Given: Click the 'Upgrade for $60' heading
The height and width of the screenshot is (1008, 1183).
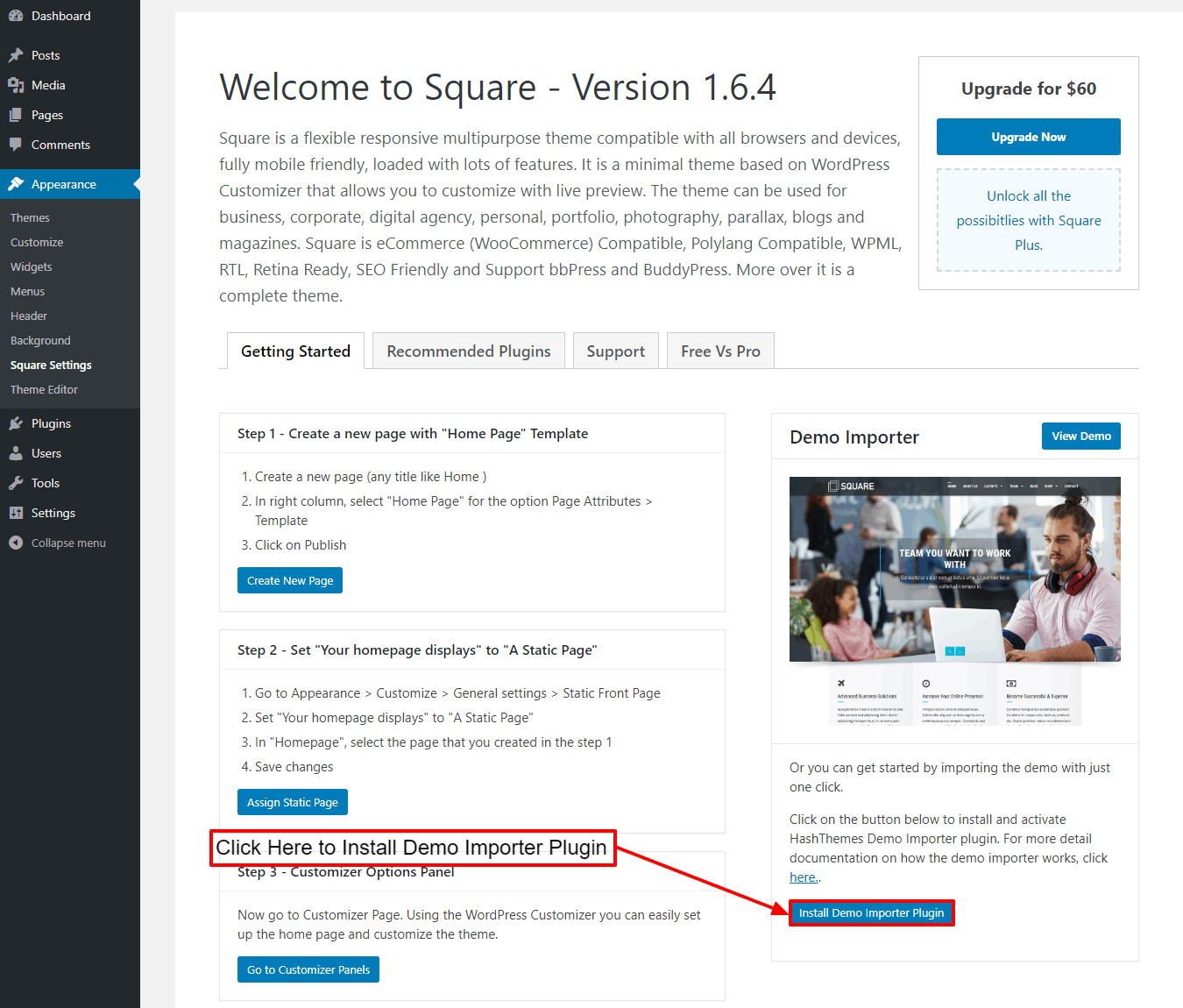Looking at the screenshot, I should tap(1029, 89).
